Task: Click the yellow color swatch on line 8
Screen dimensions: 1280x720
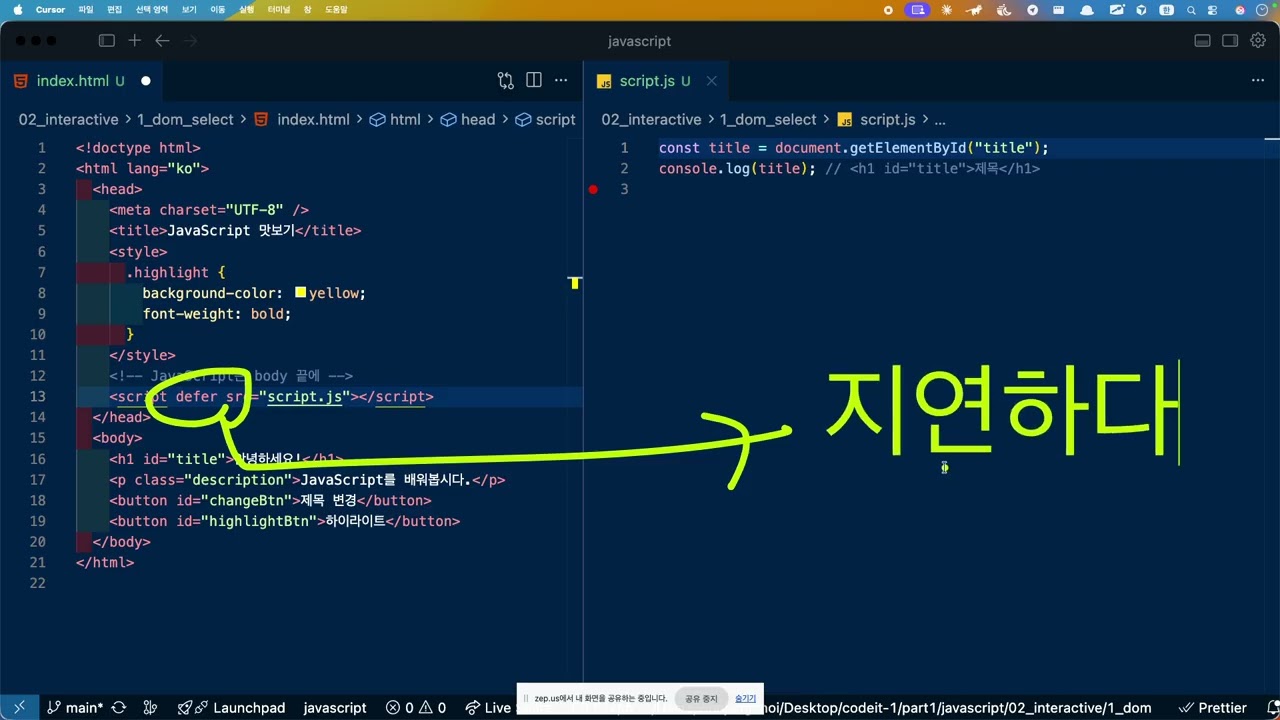Action: tap(300, 293)
